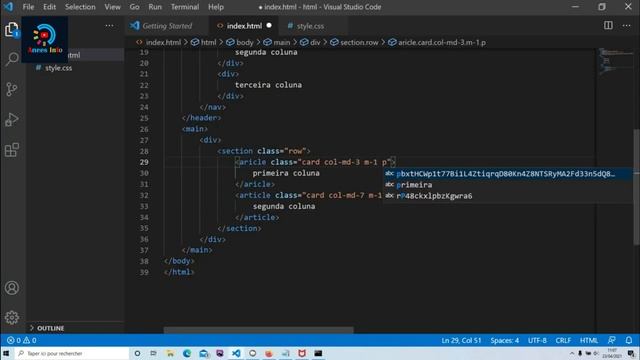Open Microsoft Edge from the taskbar

pos(187,353)
